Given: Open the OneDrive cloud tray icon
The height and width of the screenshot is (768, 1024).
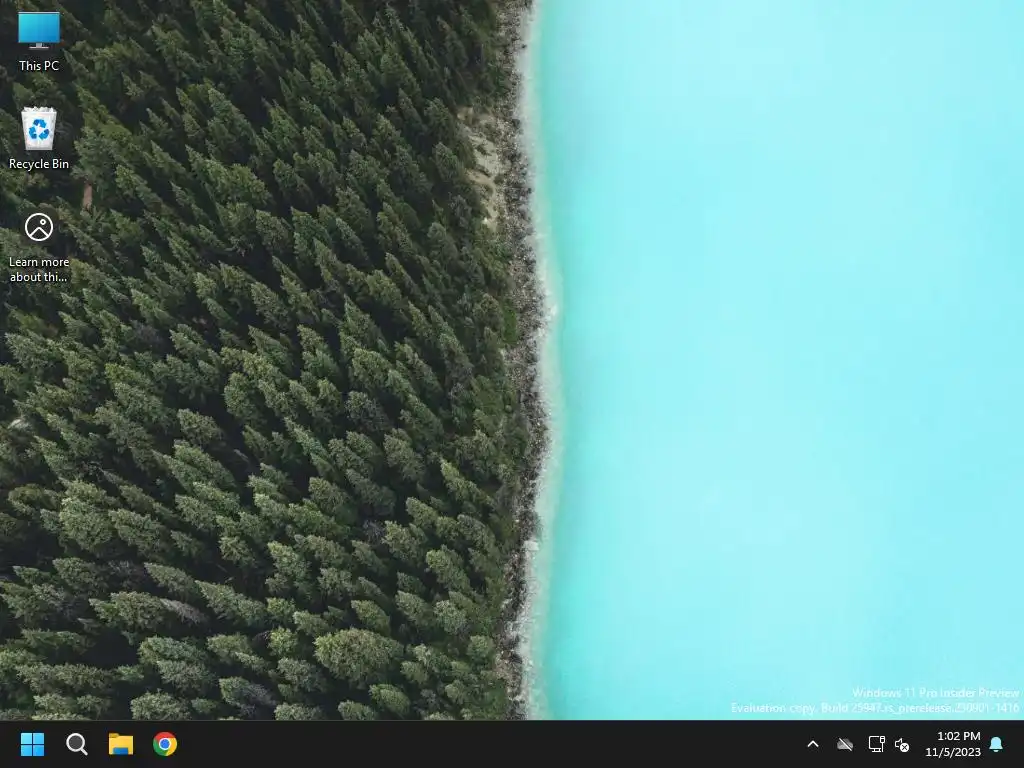Looking at the screenshot, I should [845, 744].
